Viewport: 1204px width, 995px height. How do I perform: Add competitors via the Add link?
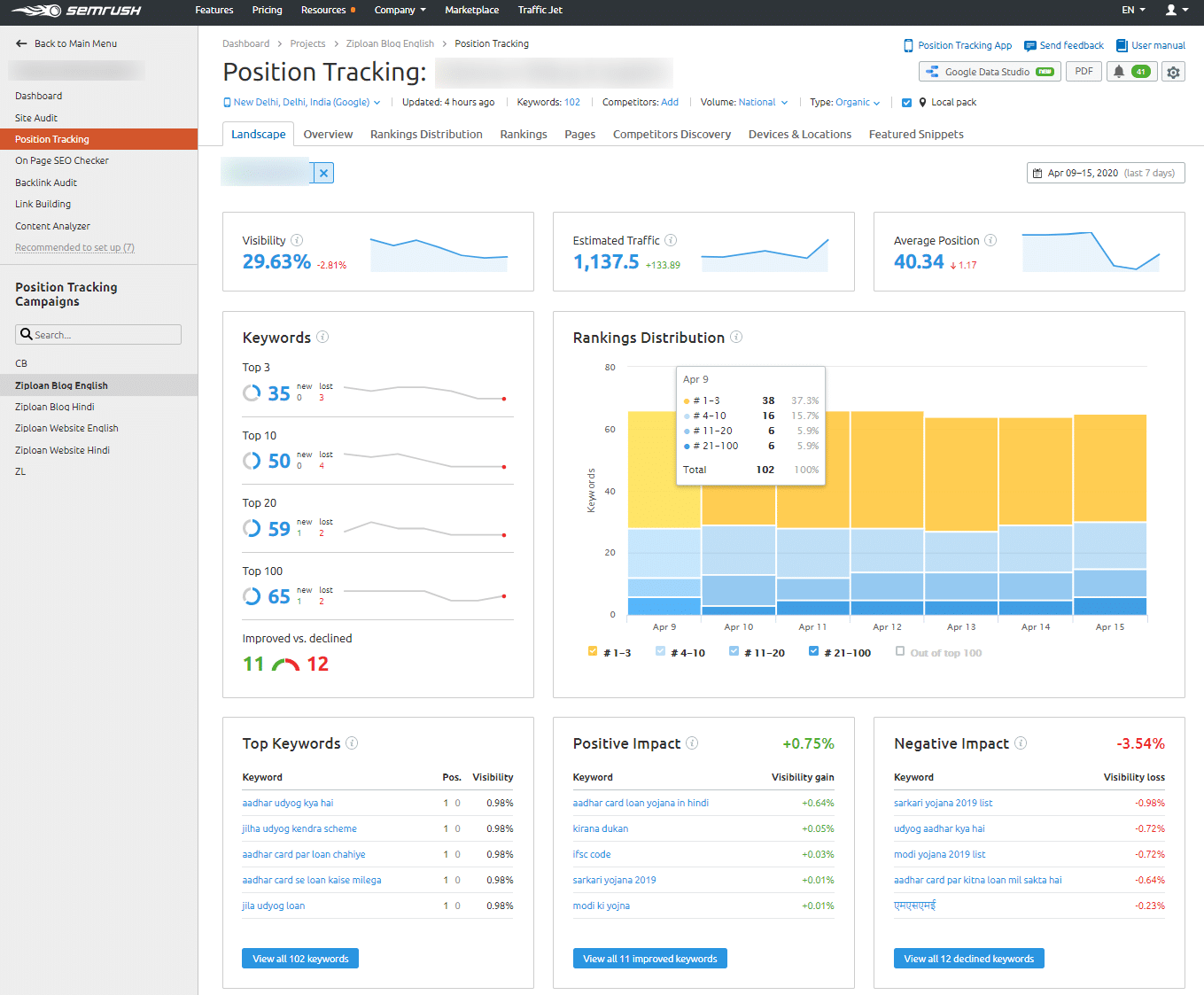click(670, 102)
